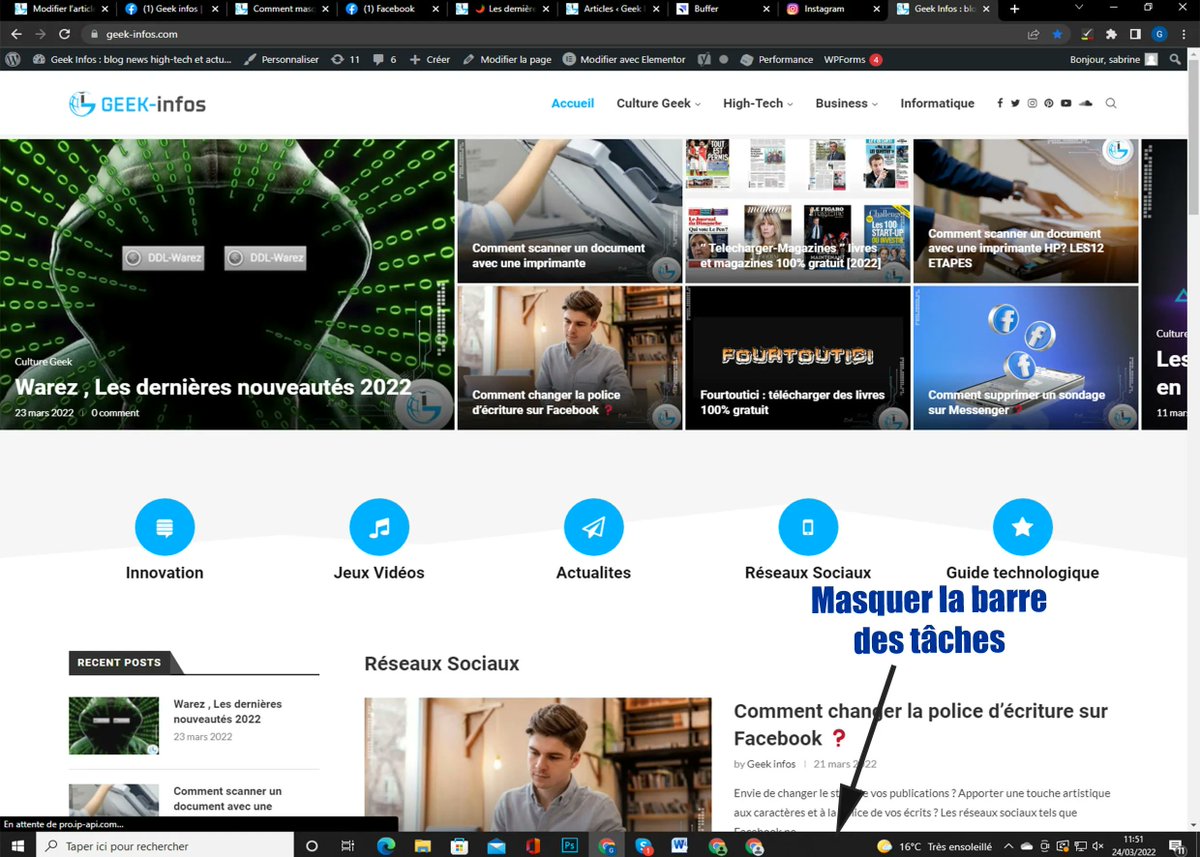This screenshot has width=1200, height=857.
Task: Expand the Business navigation dropdown
Action: [845, 103]
